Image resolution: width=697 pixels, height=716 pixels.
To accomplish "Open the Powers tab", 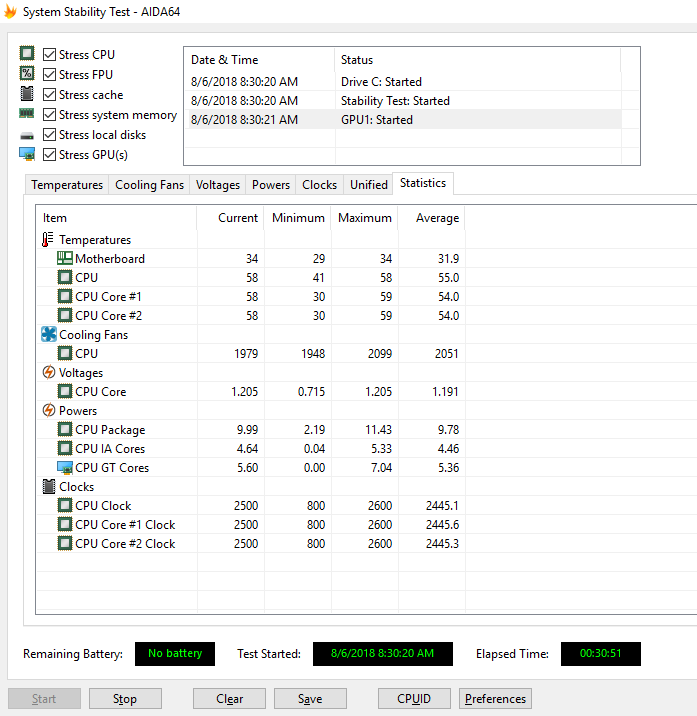I will coord(270,184).
